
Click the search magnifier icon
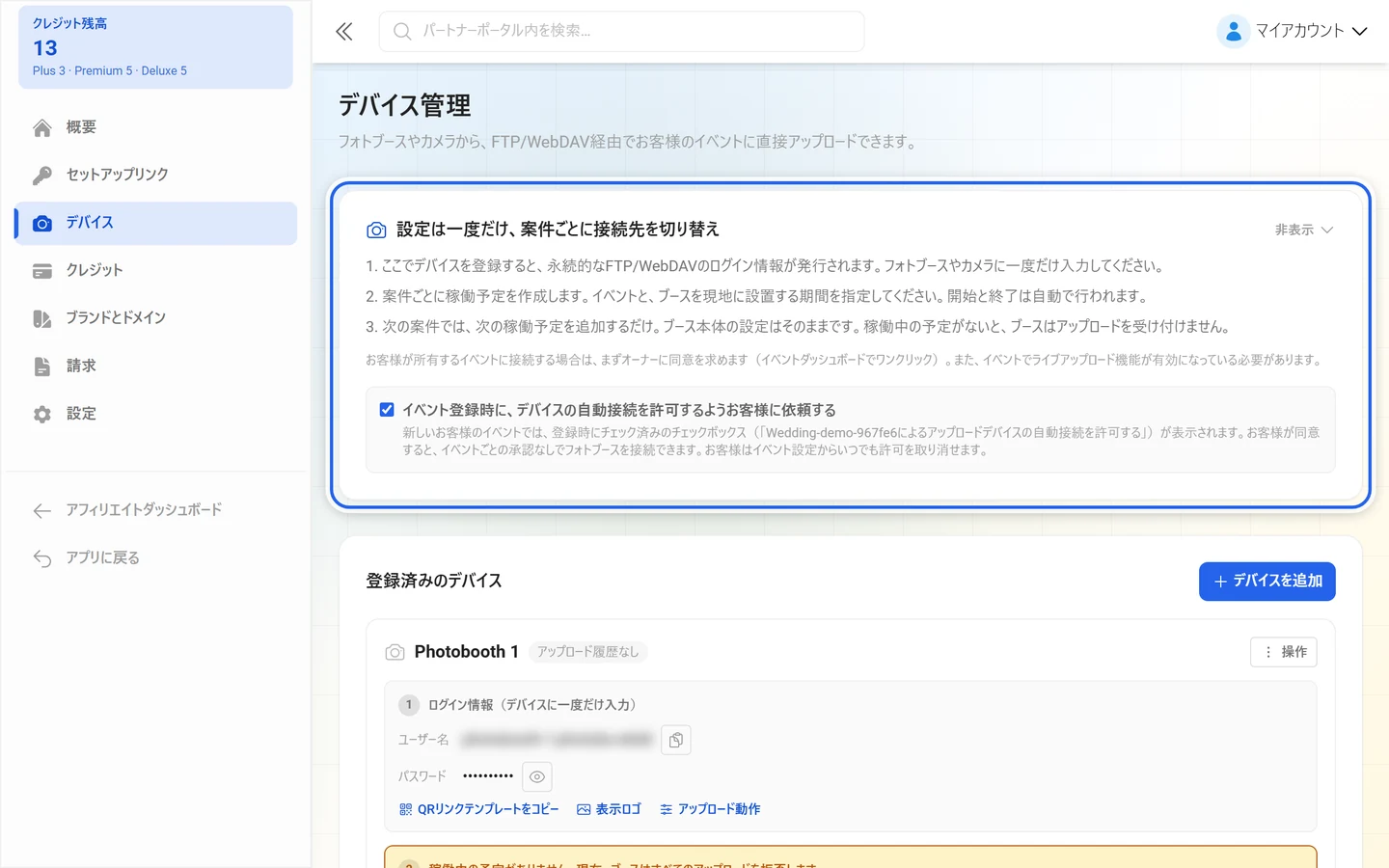tap(402, 32)
